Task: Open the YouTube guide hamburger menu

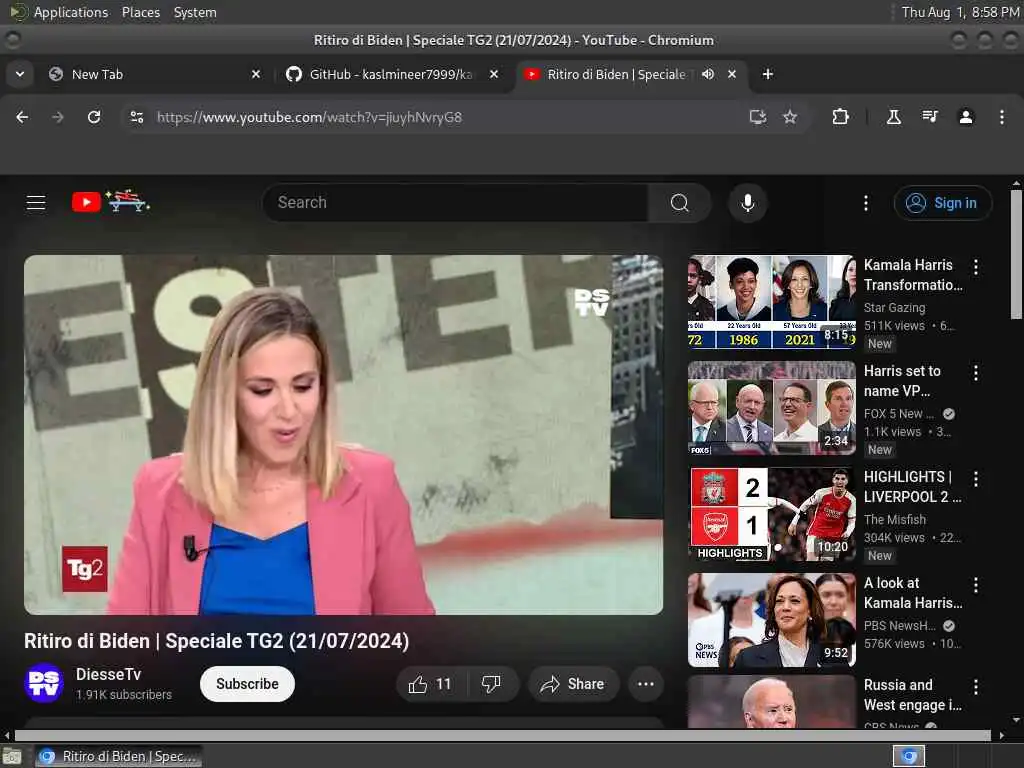Action: [x=36, y=203]
